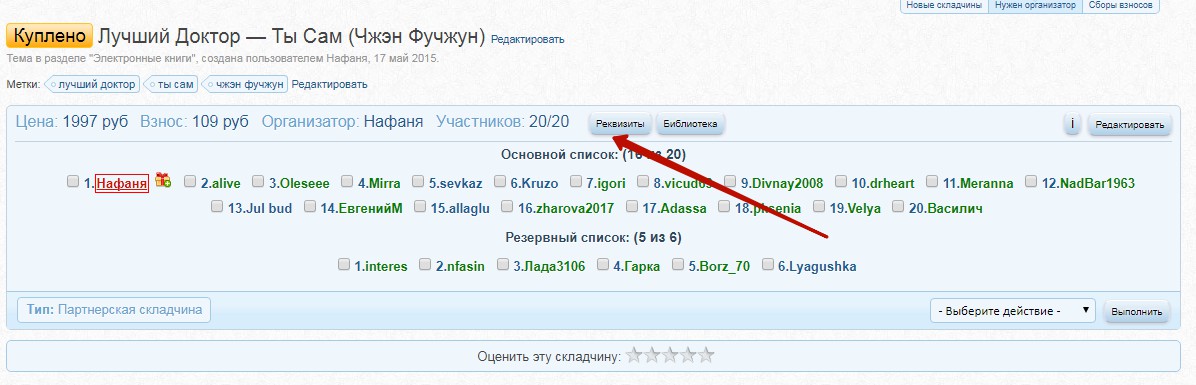This screenshot has height=385, width=1196.
Task: Open Lyagushka profile in reserve list
Action: 822,267
